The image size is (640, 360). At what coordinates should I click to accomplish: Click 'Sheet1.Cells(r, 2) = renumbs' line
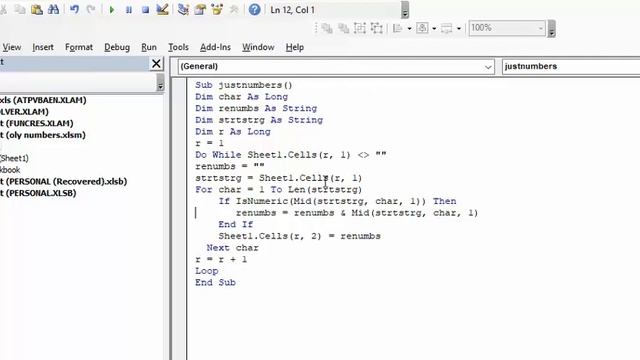pyautogui.click(x=299, y=236)
